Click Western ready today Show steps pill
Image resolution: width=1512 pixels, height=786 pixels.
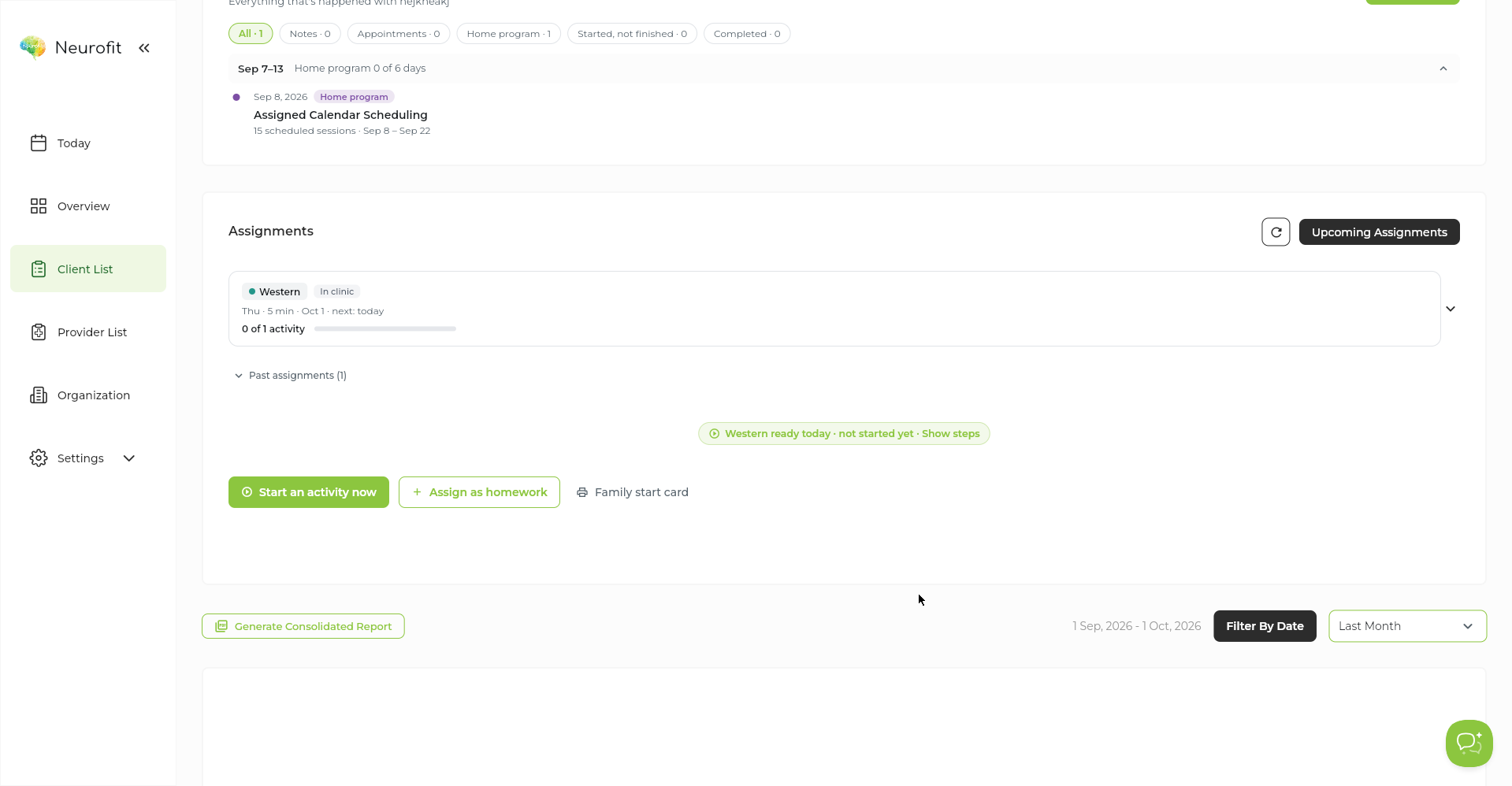(x=844, y=434)
